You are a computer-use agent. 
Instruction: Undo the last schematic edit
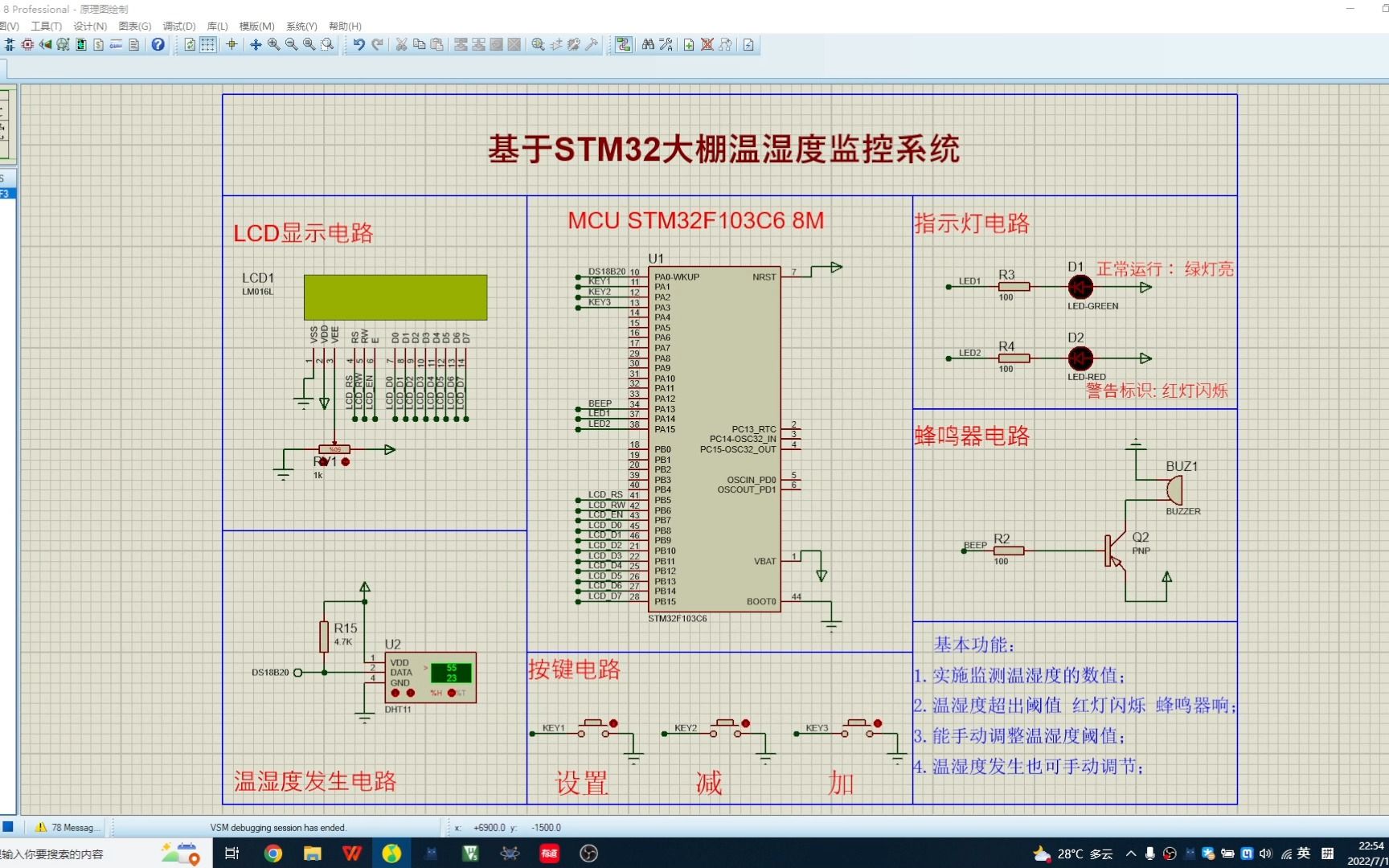[x=358, y=45]
